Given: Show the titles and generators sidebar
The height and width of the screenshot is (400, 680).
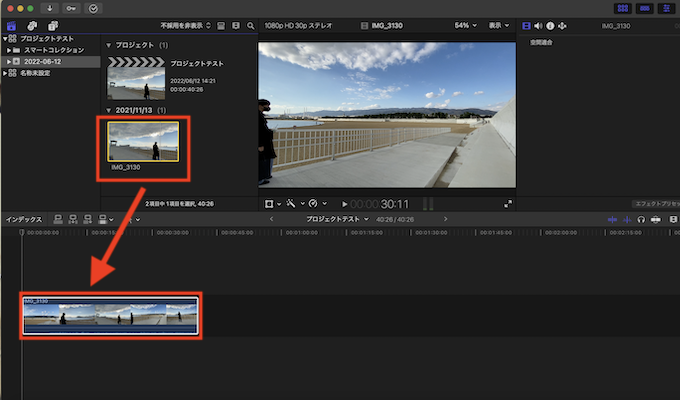Looking at the screenshot, I should tap(55, 25).
